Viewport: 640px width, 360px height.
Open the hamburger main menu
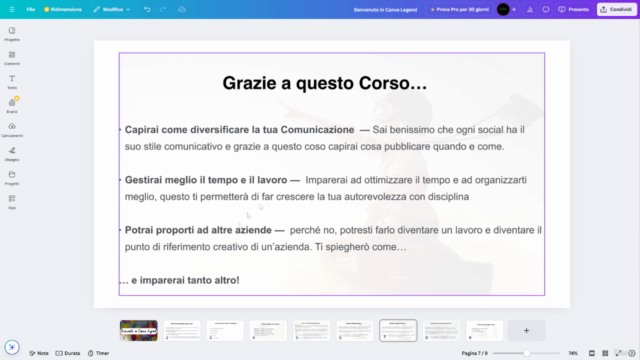coord(12,9)
